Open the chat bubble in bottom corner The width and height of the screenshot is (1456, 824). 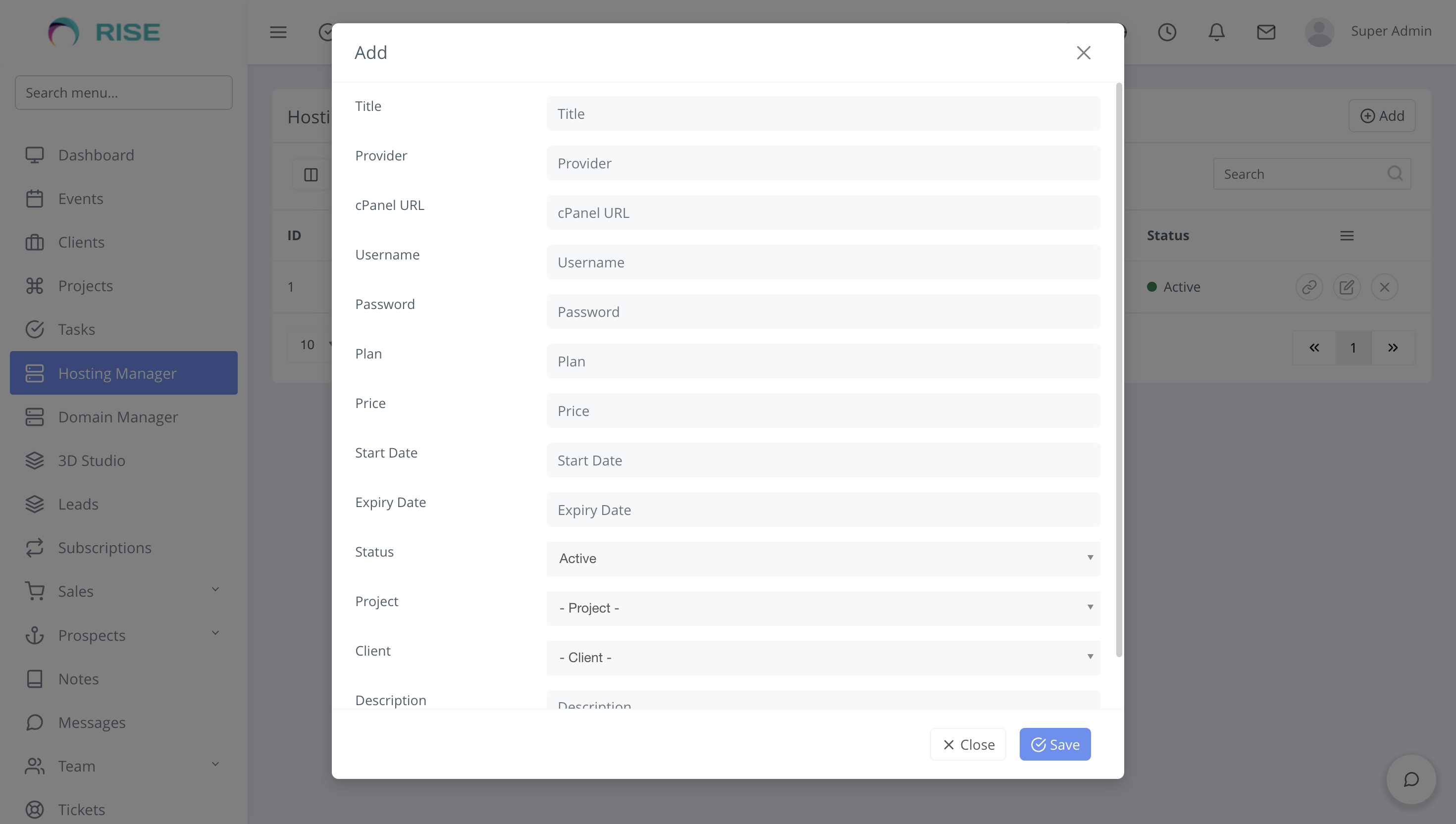pyautogui.click(x=1411, y=779)
